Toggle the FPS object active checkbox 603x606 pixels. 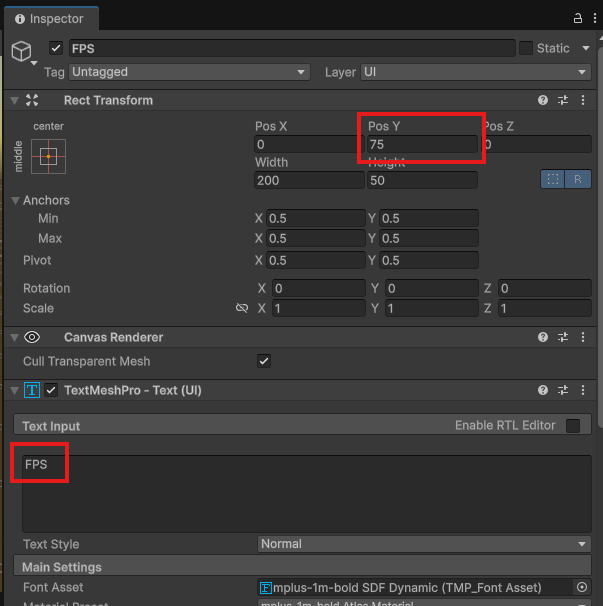56,48
